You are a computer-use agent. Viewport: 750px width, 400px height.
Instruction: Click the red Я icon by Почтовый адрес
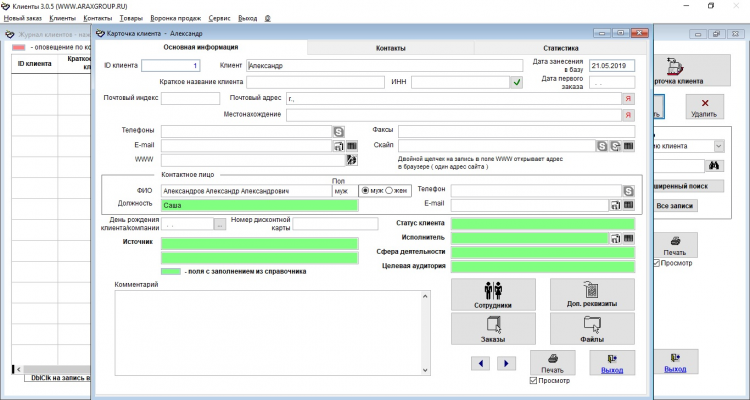[x=628, y=99]
